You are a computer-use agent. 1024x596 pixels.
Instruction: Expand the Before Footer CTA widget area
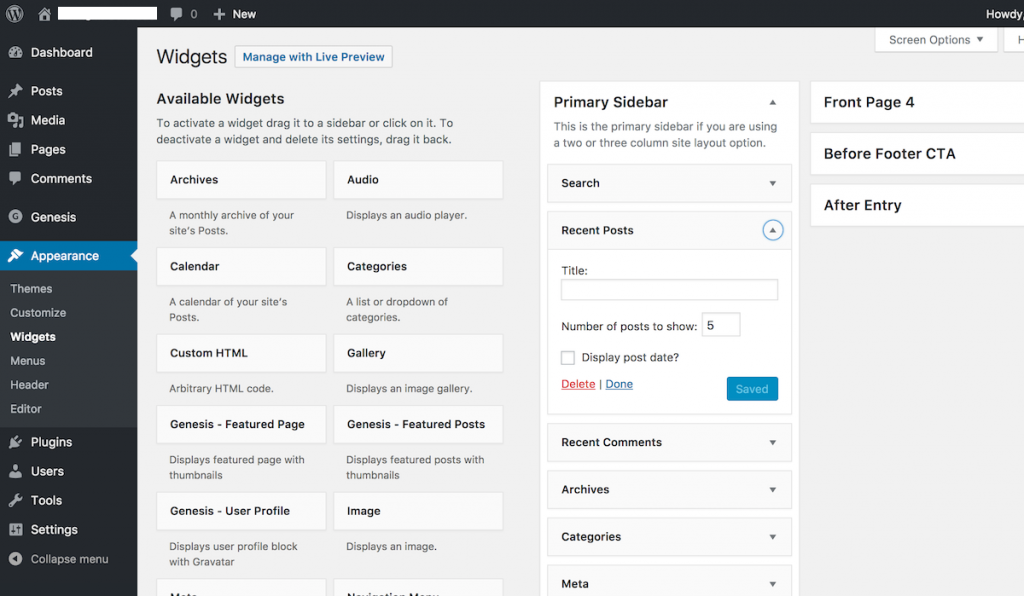(917, 154)
